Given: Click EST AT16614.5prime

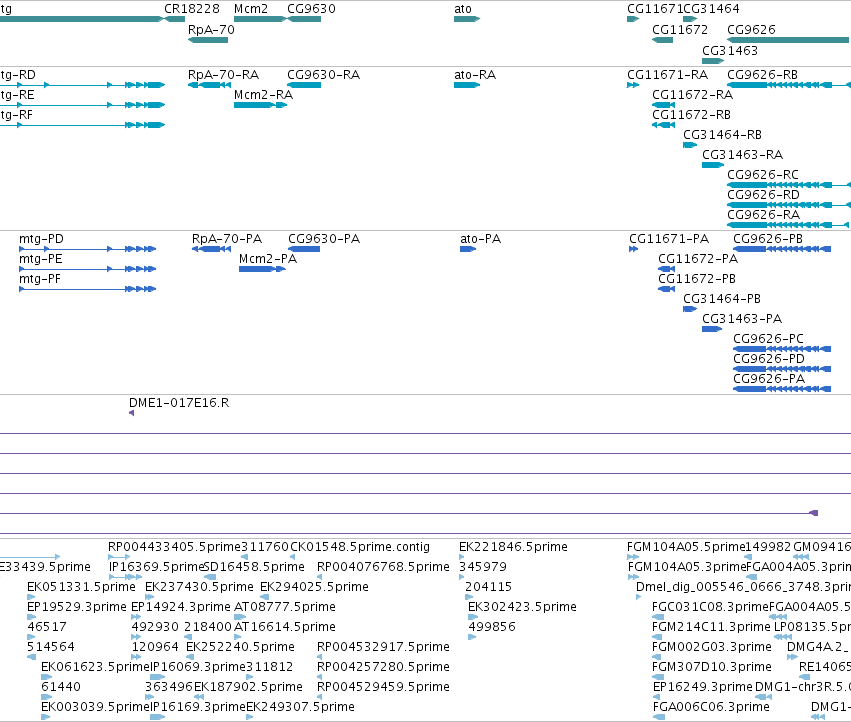Looking at the screenshot, I should click(x=284, y=627).
